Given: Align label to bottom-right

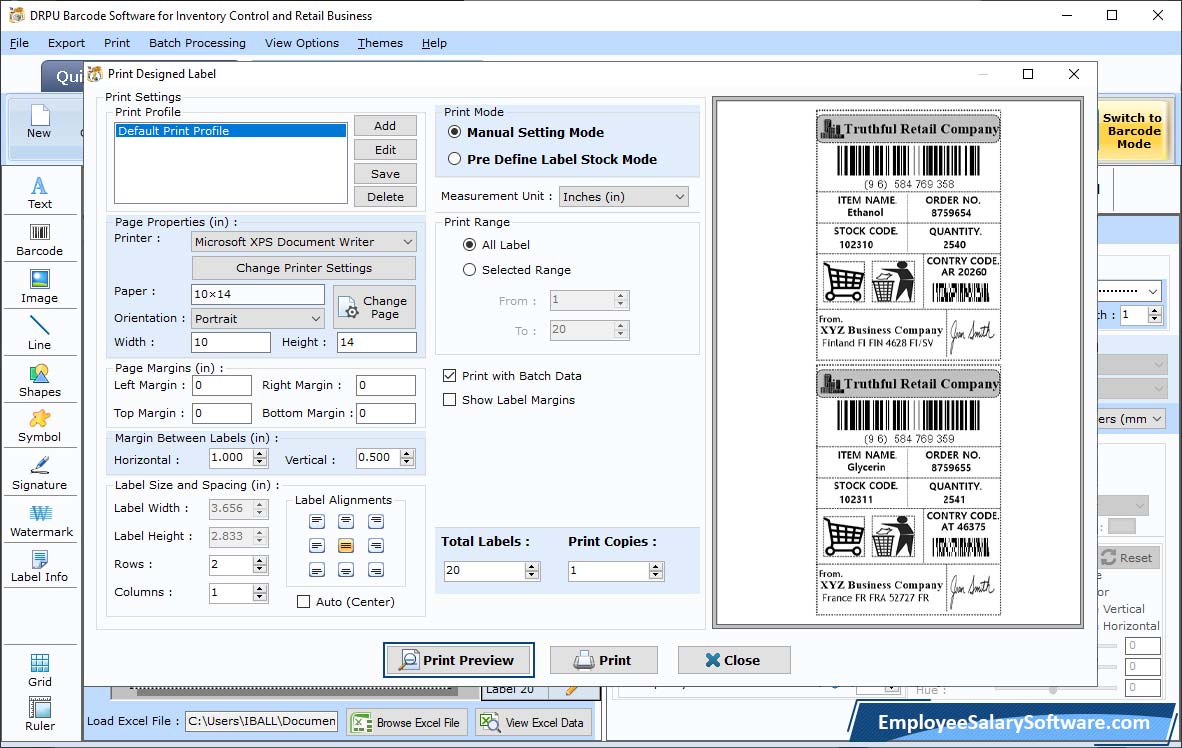Looking at the screenshot, I should point(375,570).
